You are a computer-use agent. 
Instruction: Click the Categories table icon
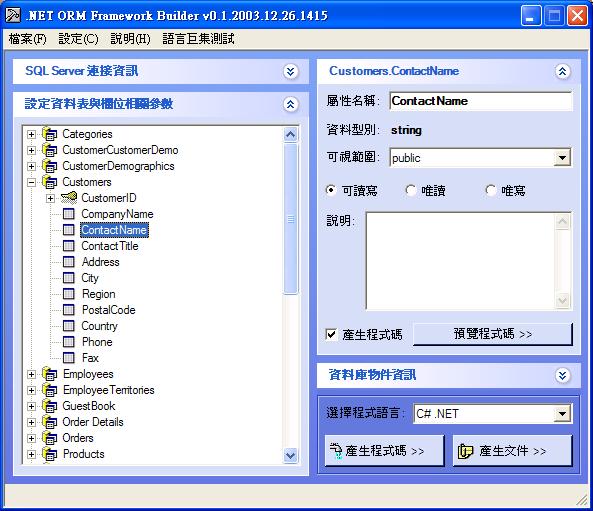click(50, 134)
